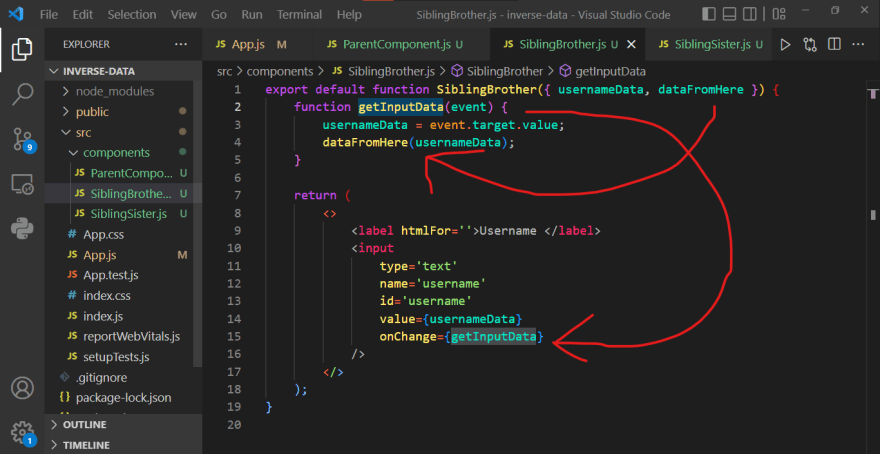Viewport: 880px width, 454px height.
Task: Open the Terminal menu
Action: pyautogui.click(x=299, y=15)
